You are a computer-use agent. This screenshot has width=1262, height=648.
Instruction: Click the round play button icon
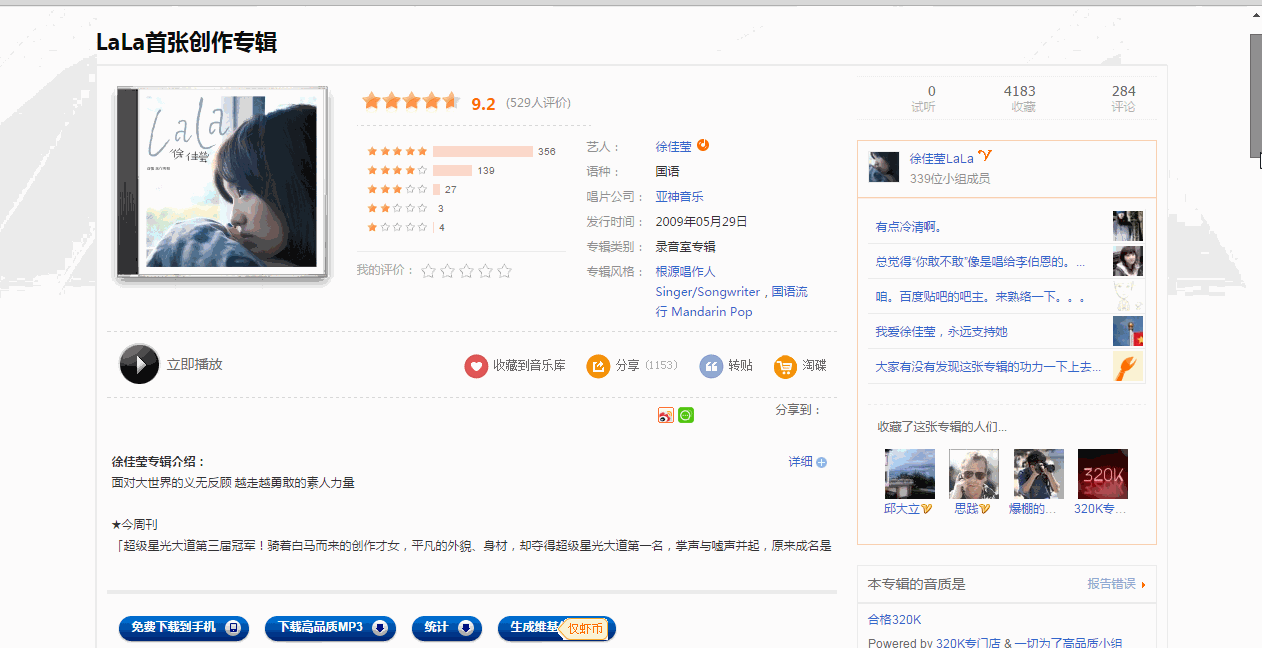point(139,364)
